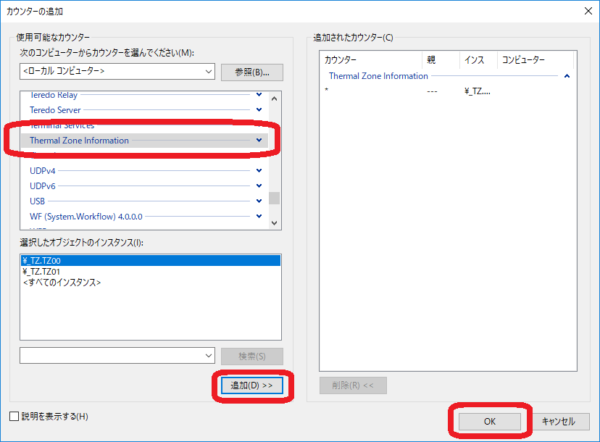Image resolution: width=600 pixels, height=442 pixels.
Task: Expand the Teredo Relay counter chevron
Action: [x=259, y=94]
